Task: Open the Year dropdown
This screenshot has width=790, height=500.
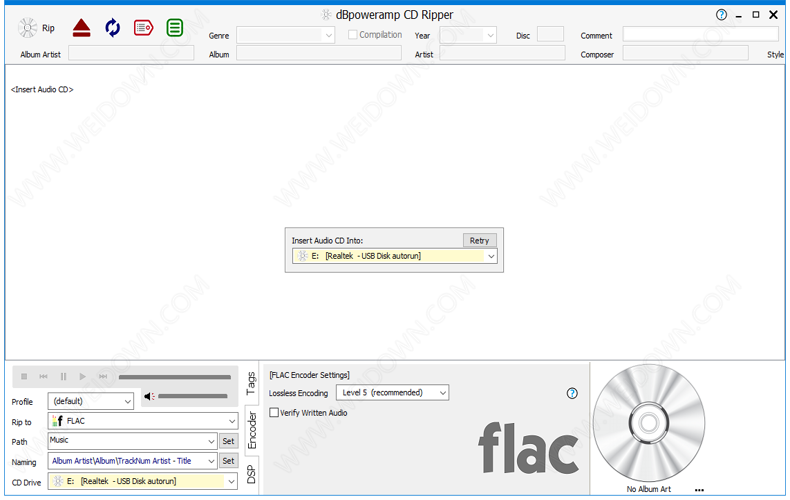Action: point(490,35)
